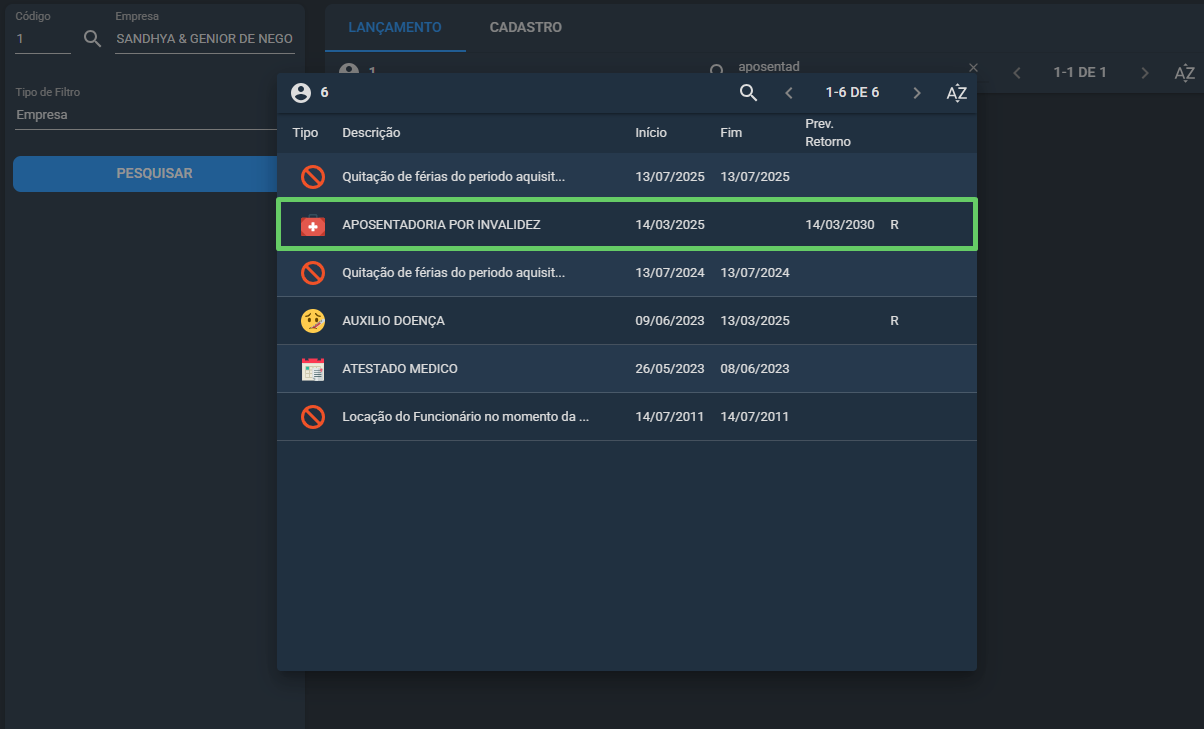The width and height of the screenshot is (1204, 729).
Task: Click the sick face icon for Auxilio Doença
Action: (x=313, y=321)
